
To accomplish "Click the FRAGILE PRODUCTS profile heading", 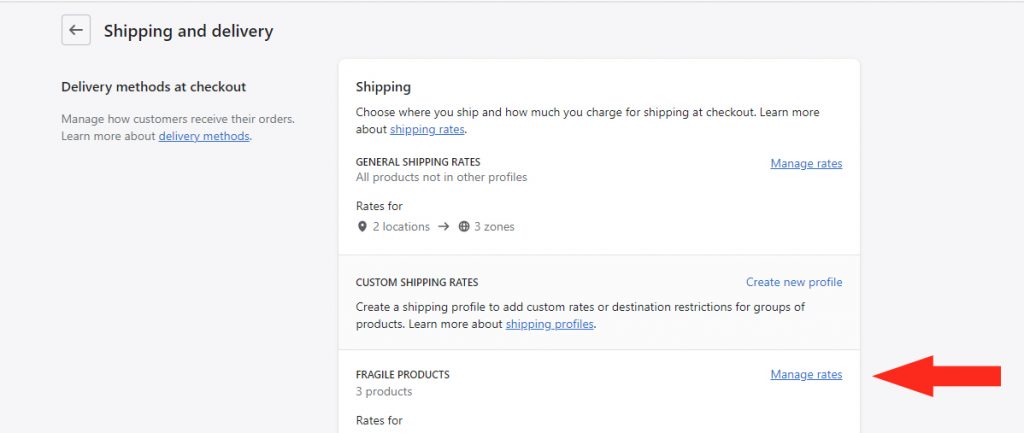I will click(402, 375).
